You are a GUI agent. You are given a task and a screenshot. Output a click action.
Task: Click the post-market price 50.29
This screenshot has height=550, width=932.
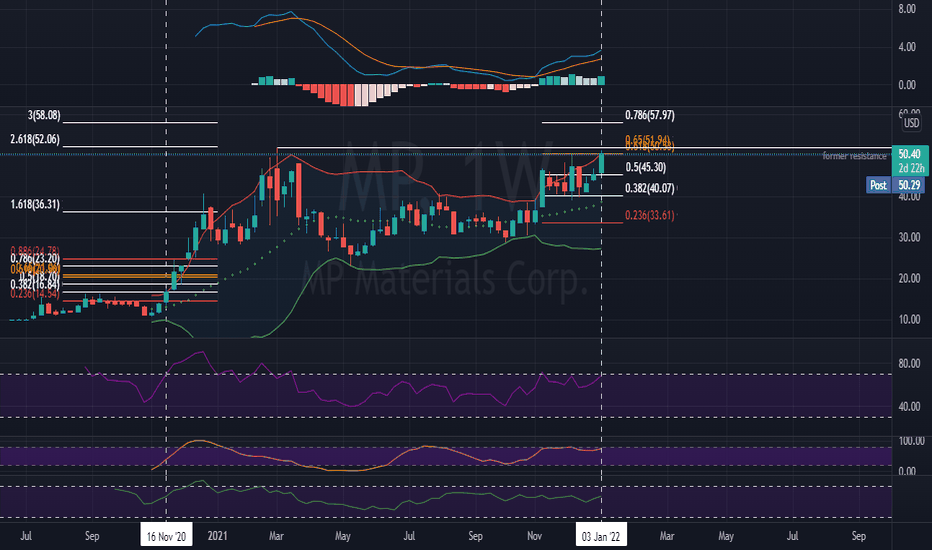click(909, 185)
